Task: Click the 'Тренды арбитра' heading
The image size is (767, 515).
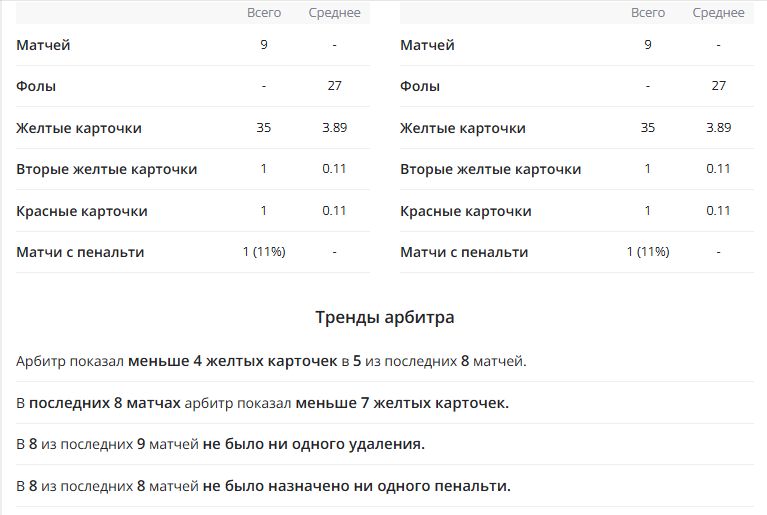Action: (384, 318)
